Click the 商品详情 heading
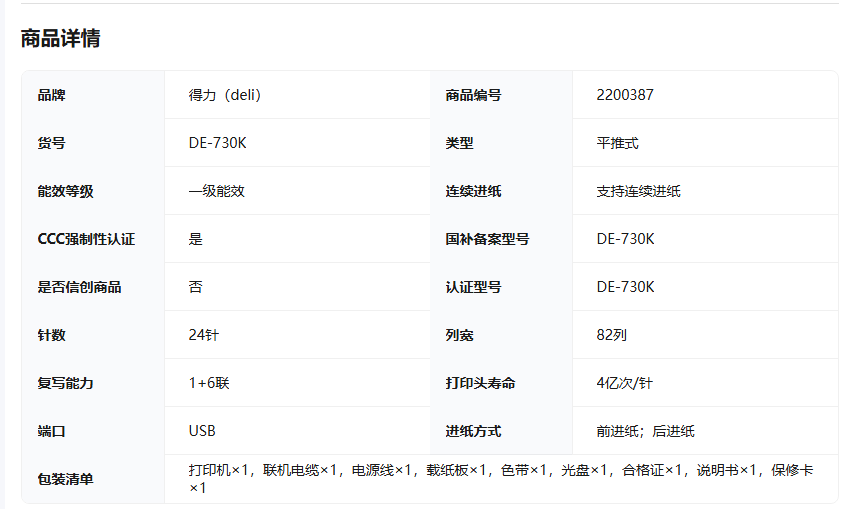 coord(61,38)
